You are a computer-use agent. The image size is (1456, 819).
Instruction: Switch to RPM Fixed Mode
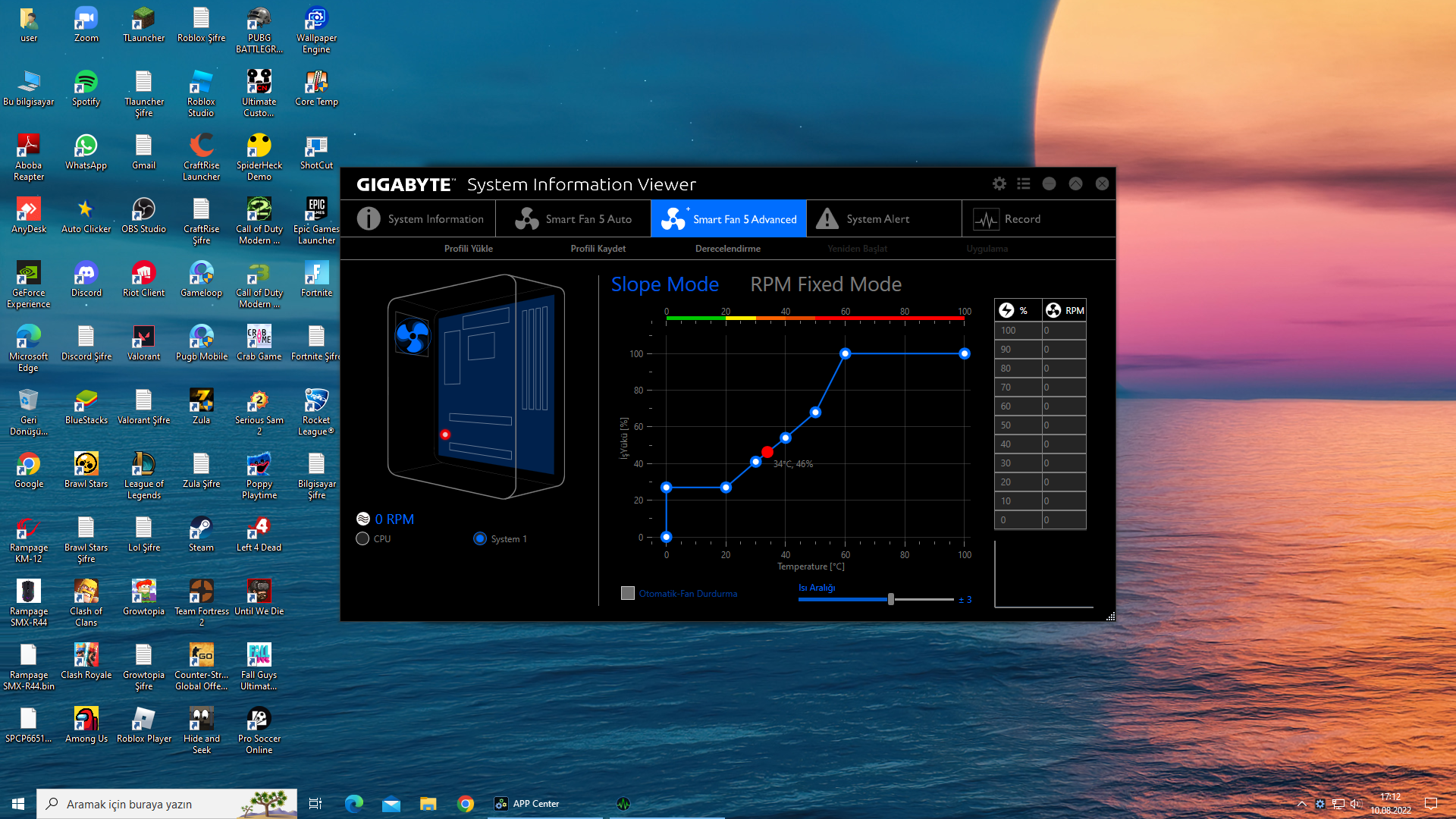[x=826, y=284]
